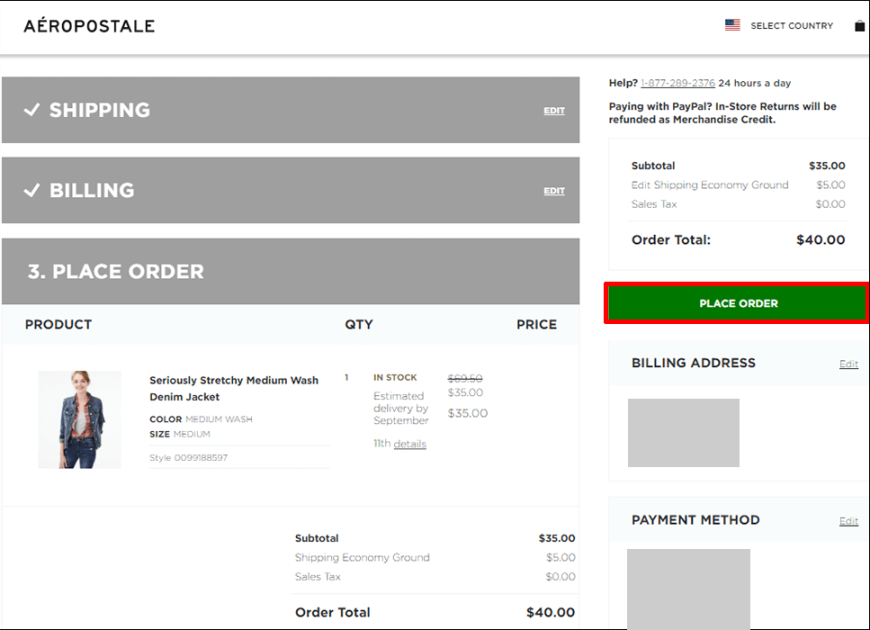Edit the Shipping section
Viewport: 870px width, 630px height.
554,110
